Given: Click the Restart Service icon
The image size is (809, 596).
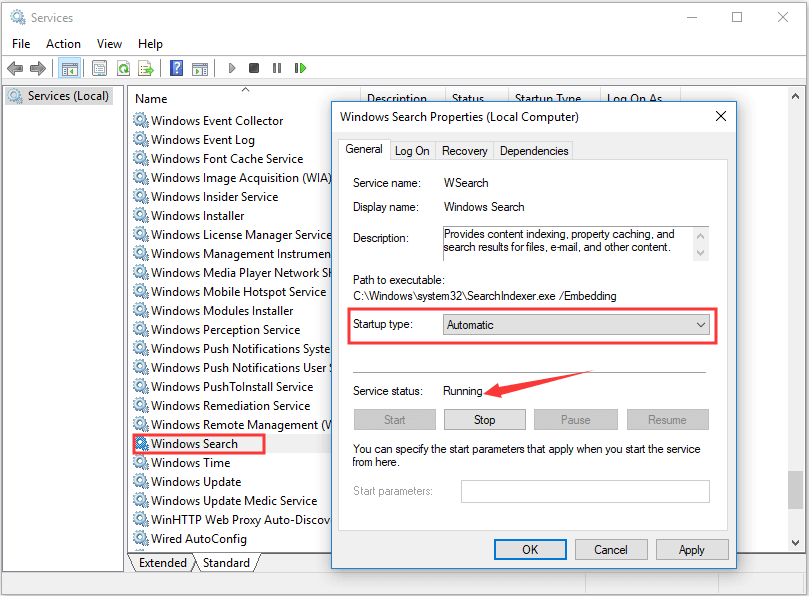Looking at the screenshot, I should pos(301,68).
